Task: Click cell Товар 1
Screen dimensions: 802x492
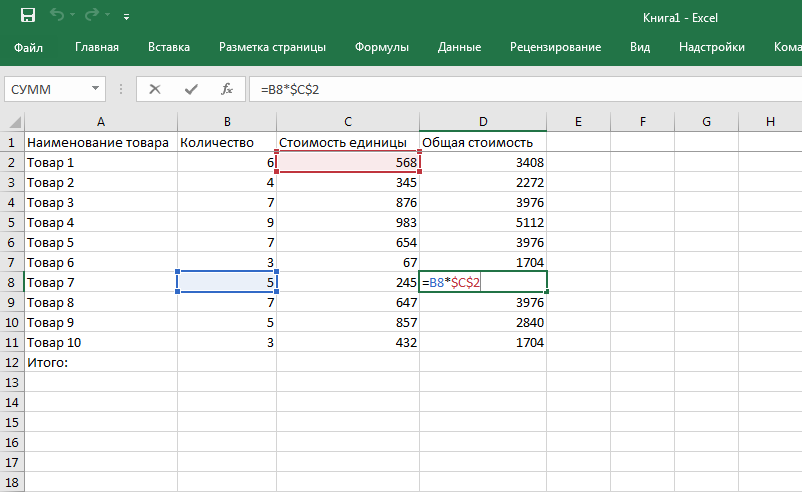Action: [x=101, y=163]
